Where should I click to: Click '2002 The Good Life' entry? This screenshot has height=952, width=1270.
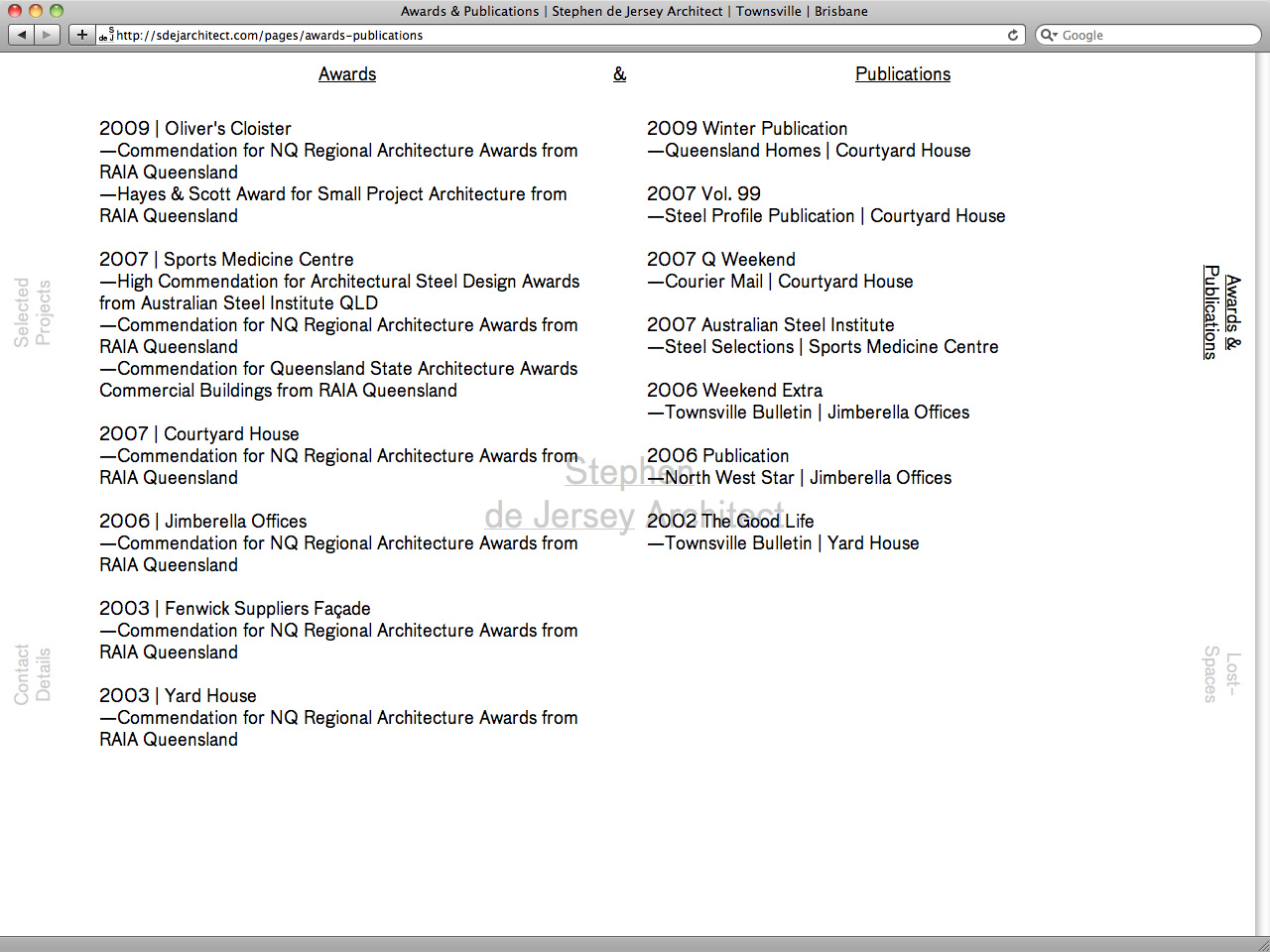click(x=730, y=522)
